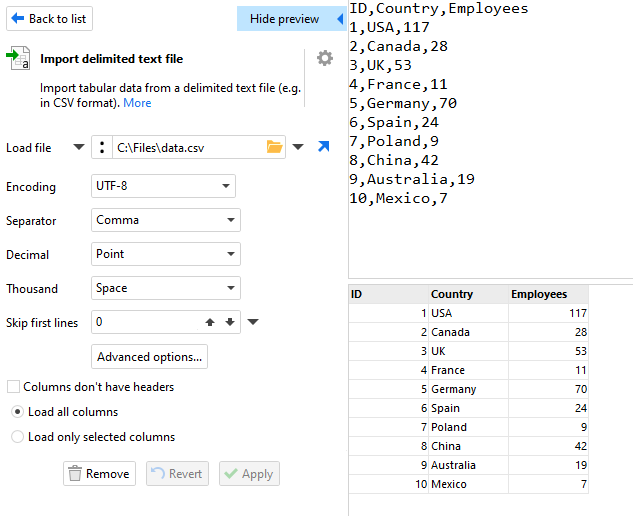Open the Separator Comma dropdown
This screenshot has width=633, height=516.
click(166, 220)
